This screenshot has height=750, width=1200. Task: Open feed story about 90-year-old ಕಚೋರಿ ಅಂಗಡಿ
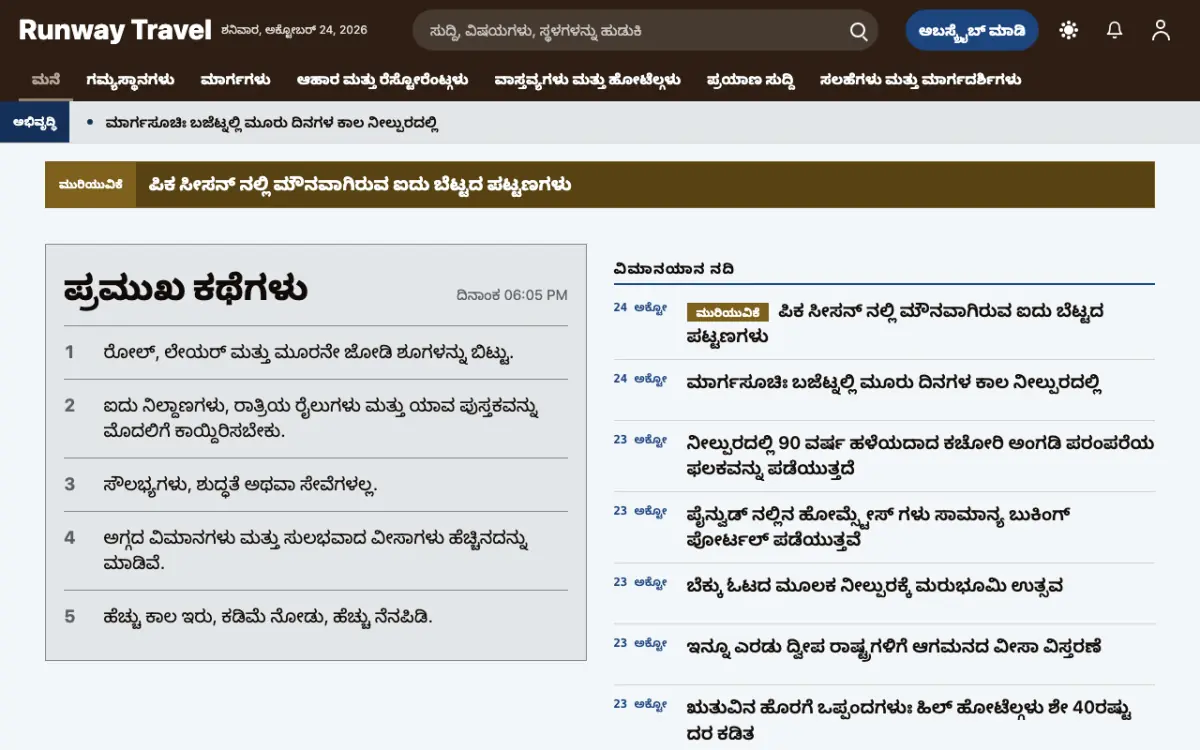coord(920,455)
